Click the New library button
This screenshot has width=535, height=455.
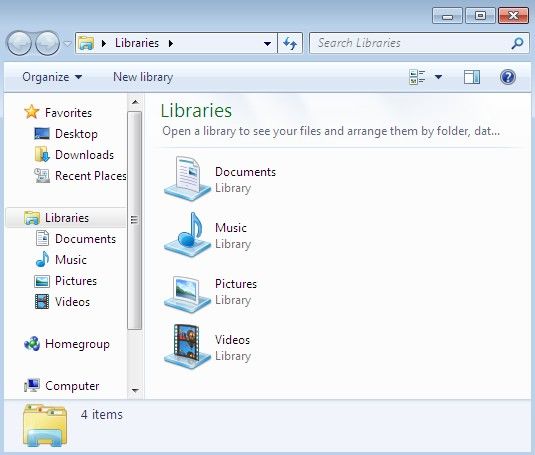(143, 77)
